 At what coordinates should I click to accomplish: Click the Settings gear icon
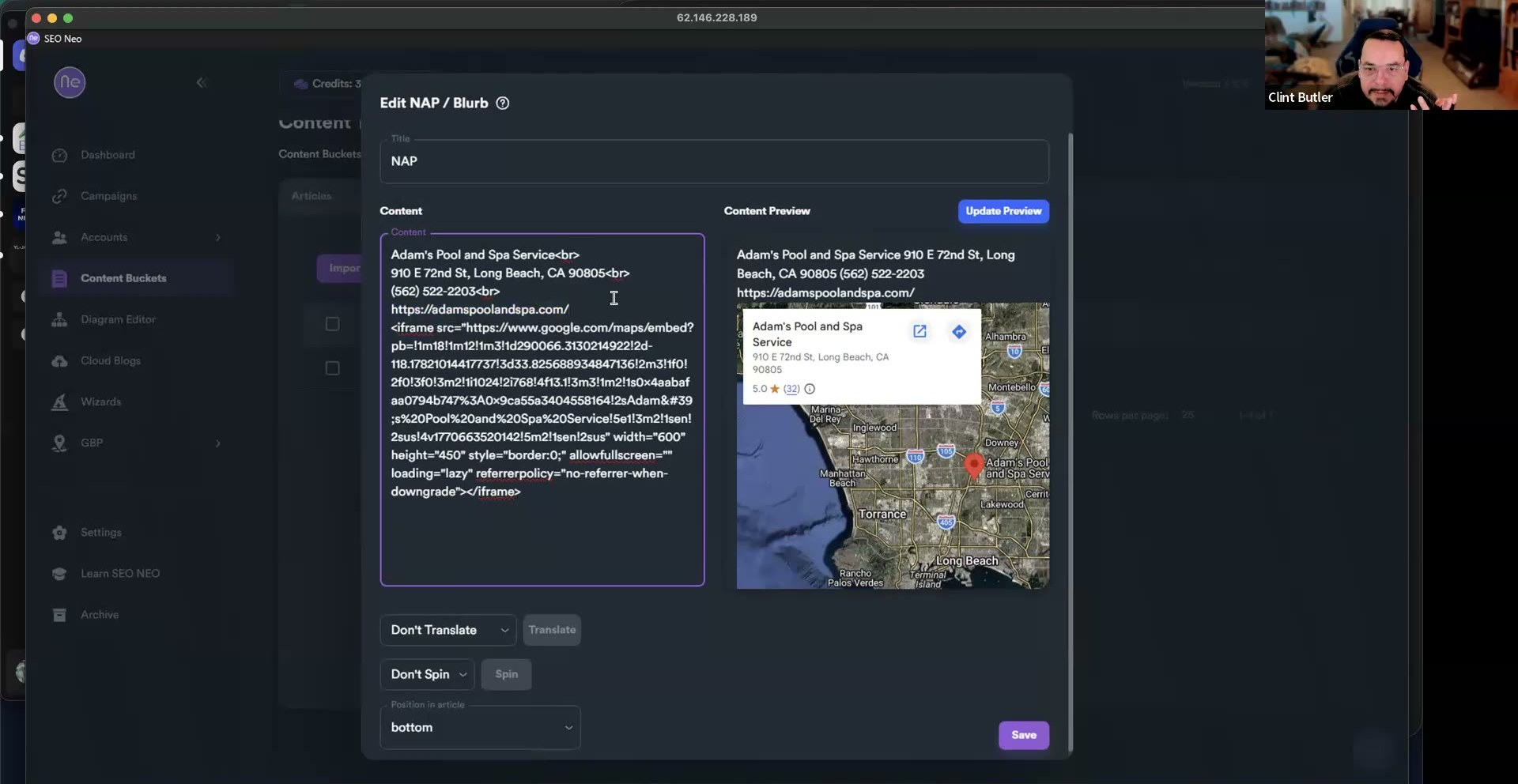(59, 533)
